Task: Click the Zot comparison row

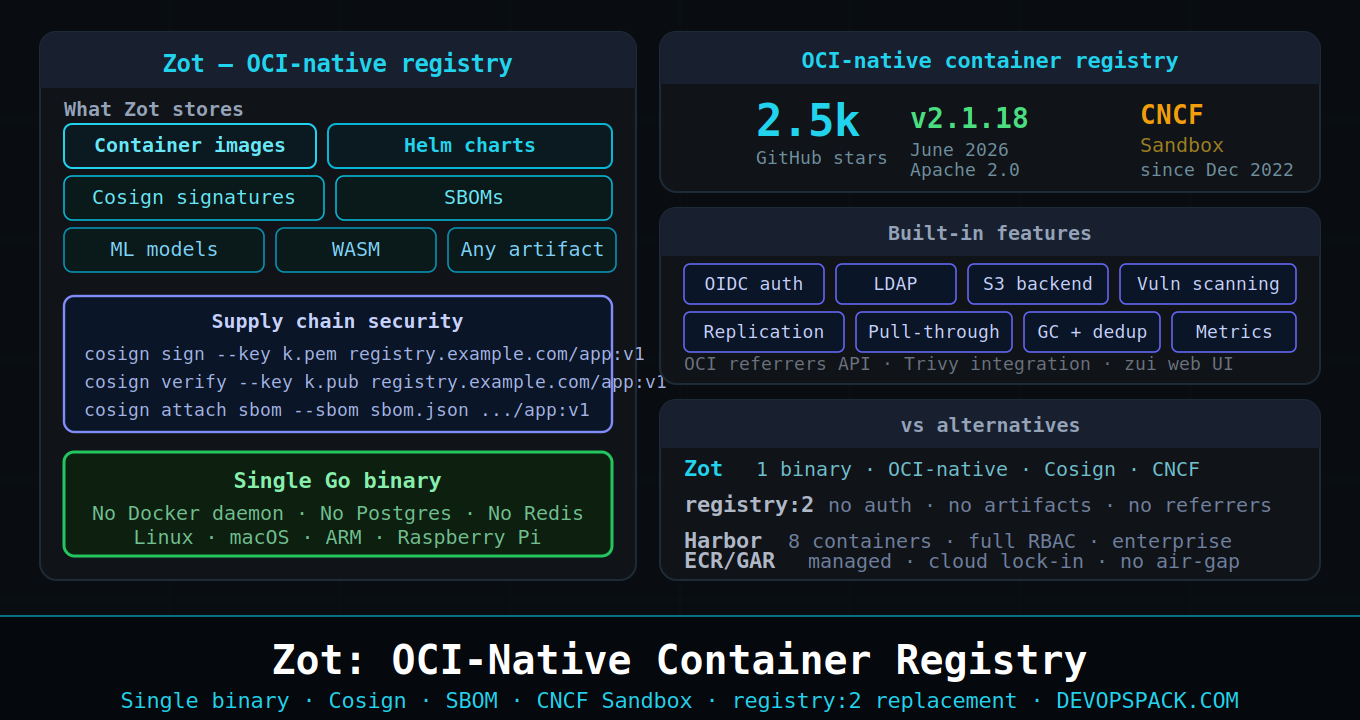Action: coord(942,469)
